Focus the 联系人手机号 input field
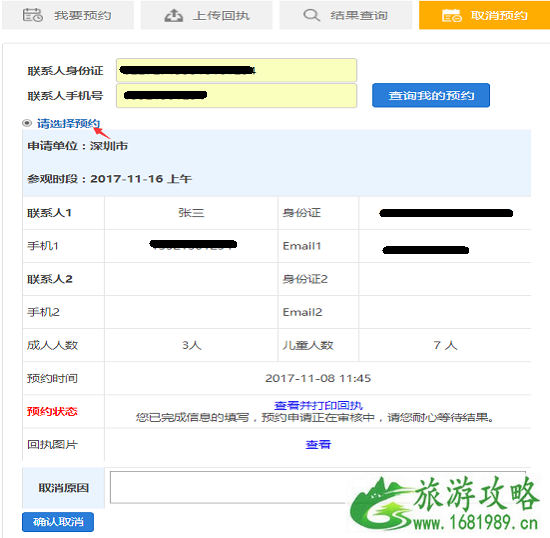The height and width of the screenshot is (538, 550). (x=236, y=95)
